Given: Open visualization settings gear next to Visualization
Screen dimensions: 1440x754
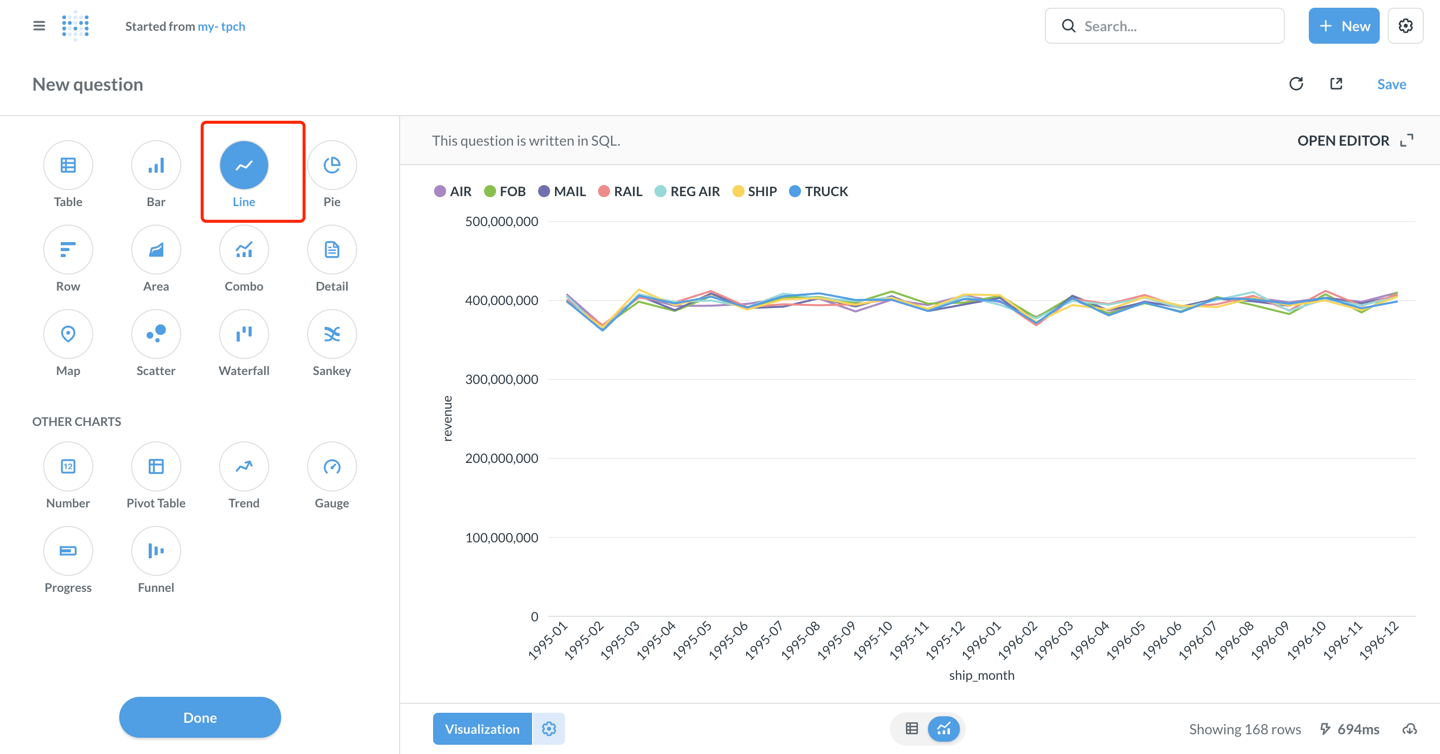Looking at the screenshot, I should coord(549,729).
